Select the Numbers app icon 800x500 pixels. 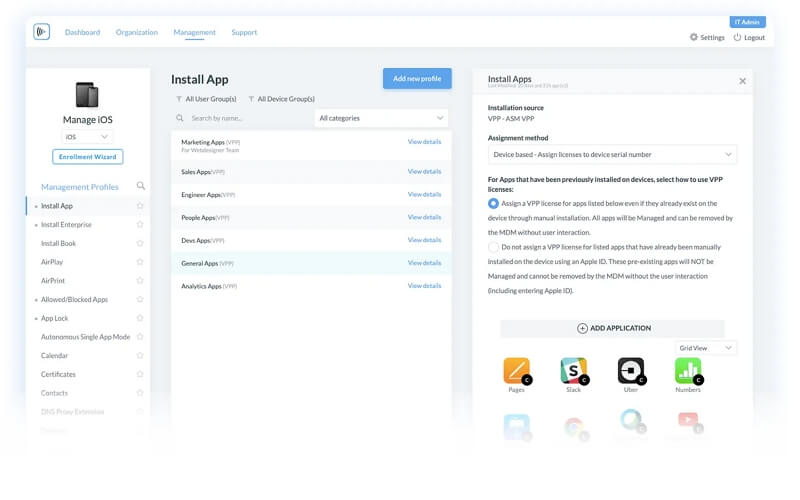click(x=688, y=370)
